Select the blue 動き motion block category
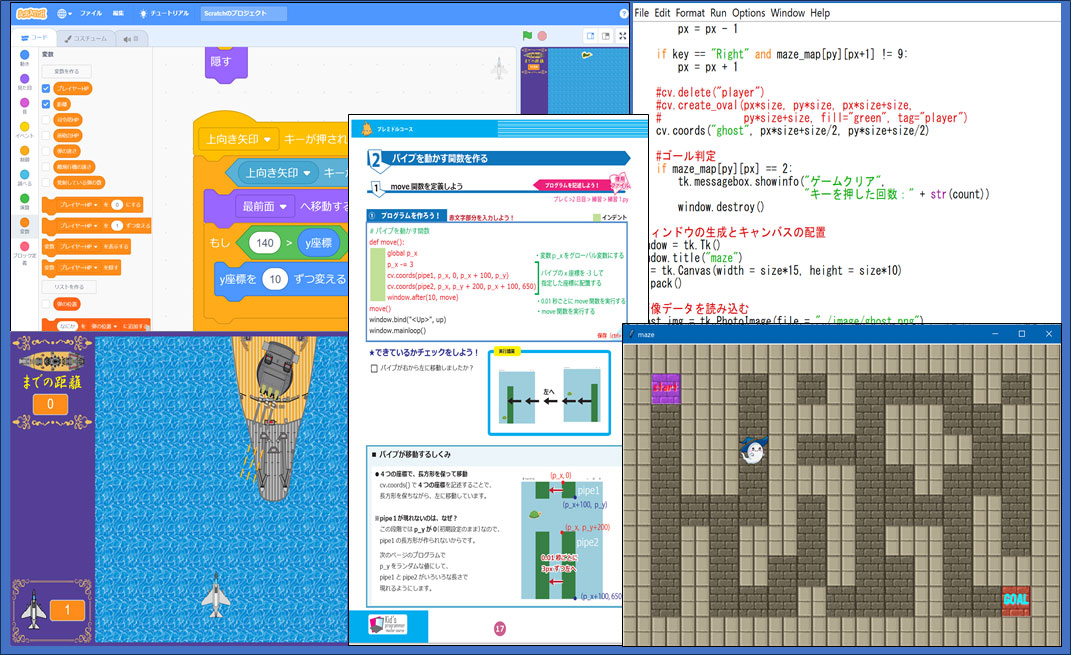This screenshot has width=1071, height=655. (25, 59)
